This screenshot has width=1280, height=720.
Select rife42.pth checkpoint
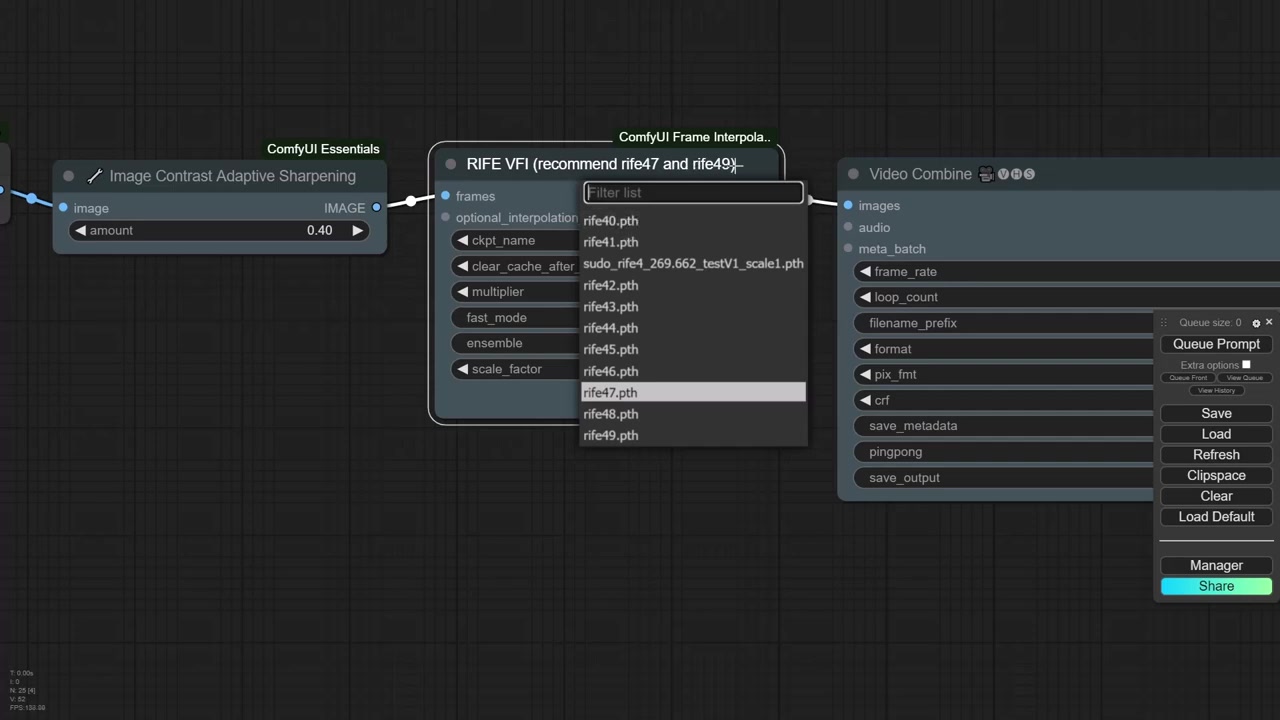[x=693, y=286]
